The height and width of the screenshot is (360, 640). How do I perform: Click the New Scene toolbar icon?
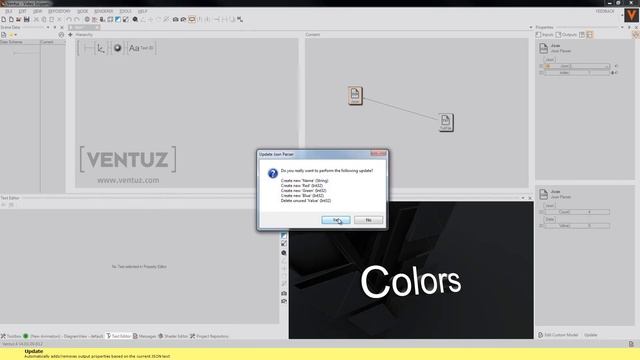pos(4,19)
